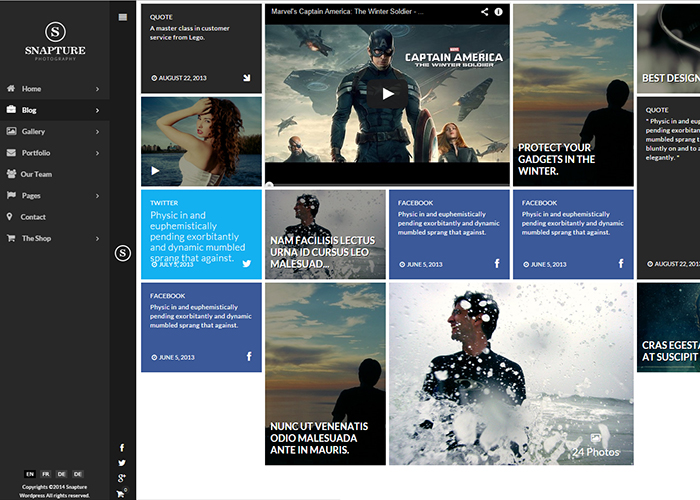
Task: Click the Contact map pin icon
Action: click(x=9, y=217)
